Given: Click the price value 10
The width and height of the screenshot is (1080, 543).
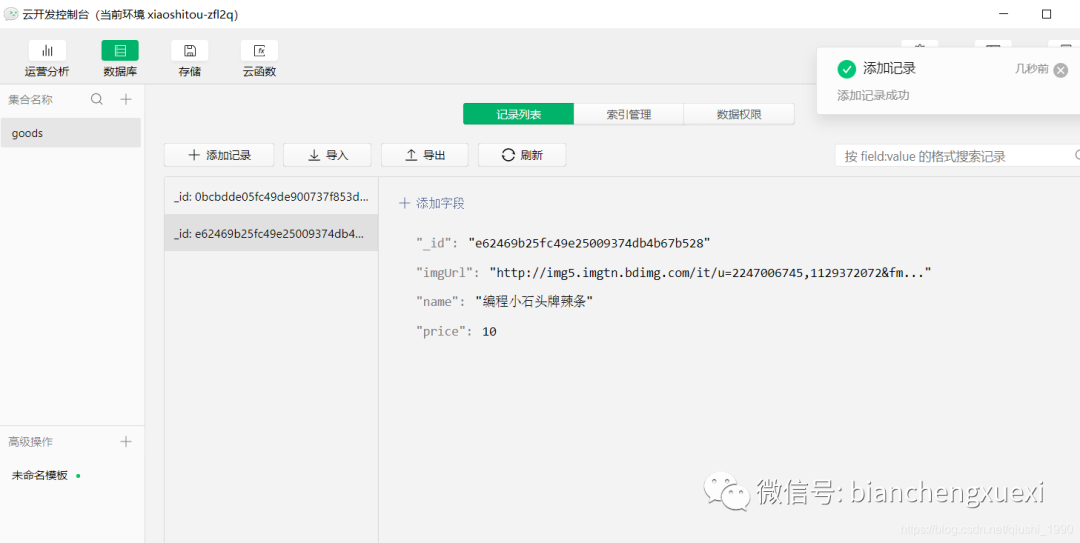Looking at the screenshot, I should 489,331.
